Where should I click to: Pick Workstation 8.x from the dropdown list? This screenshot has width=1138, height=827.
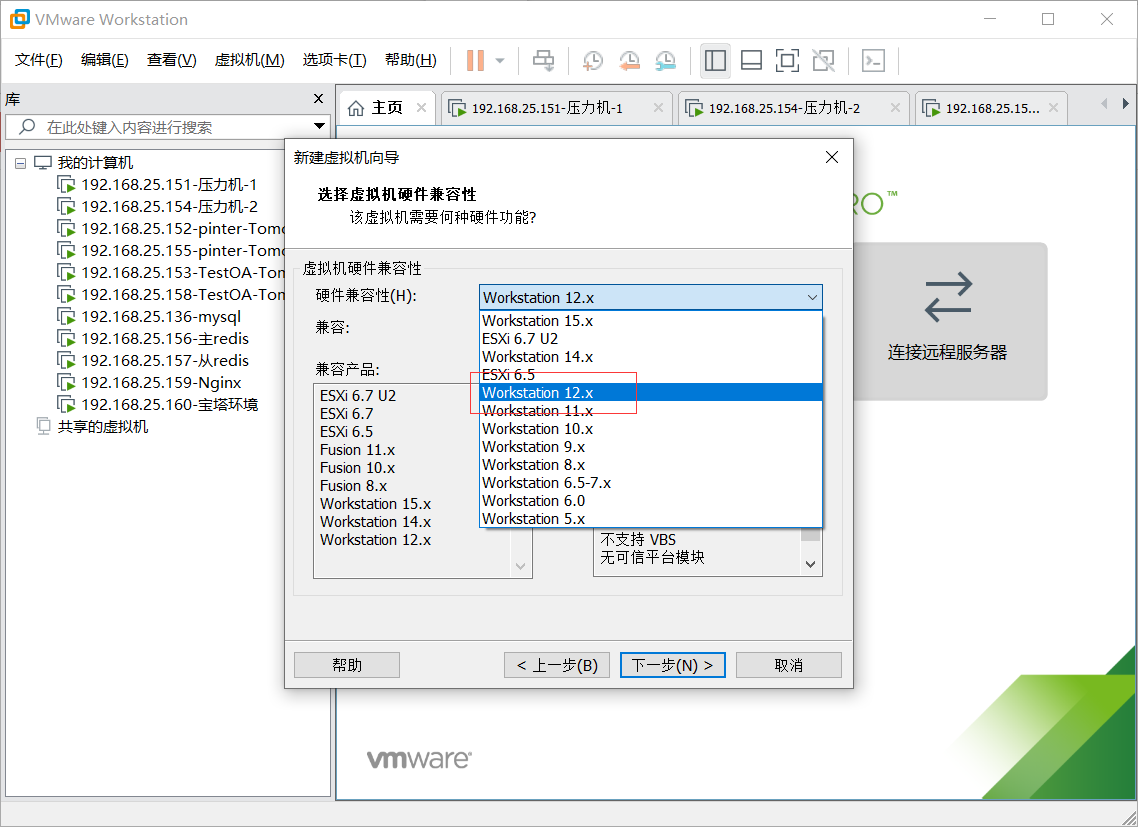pos(651,465)
